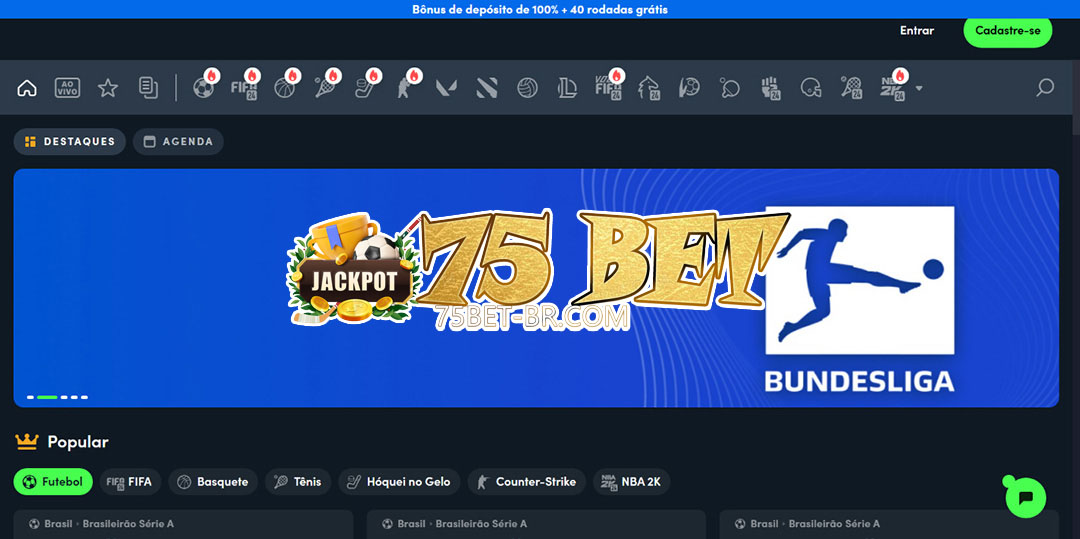
Task: Select the NBA 2K filter chip
Action: coord(632,482)
